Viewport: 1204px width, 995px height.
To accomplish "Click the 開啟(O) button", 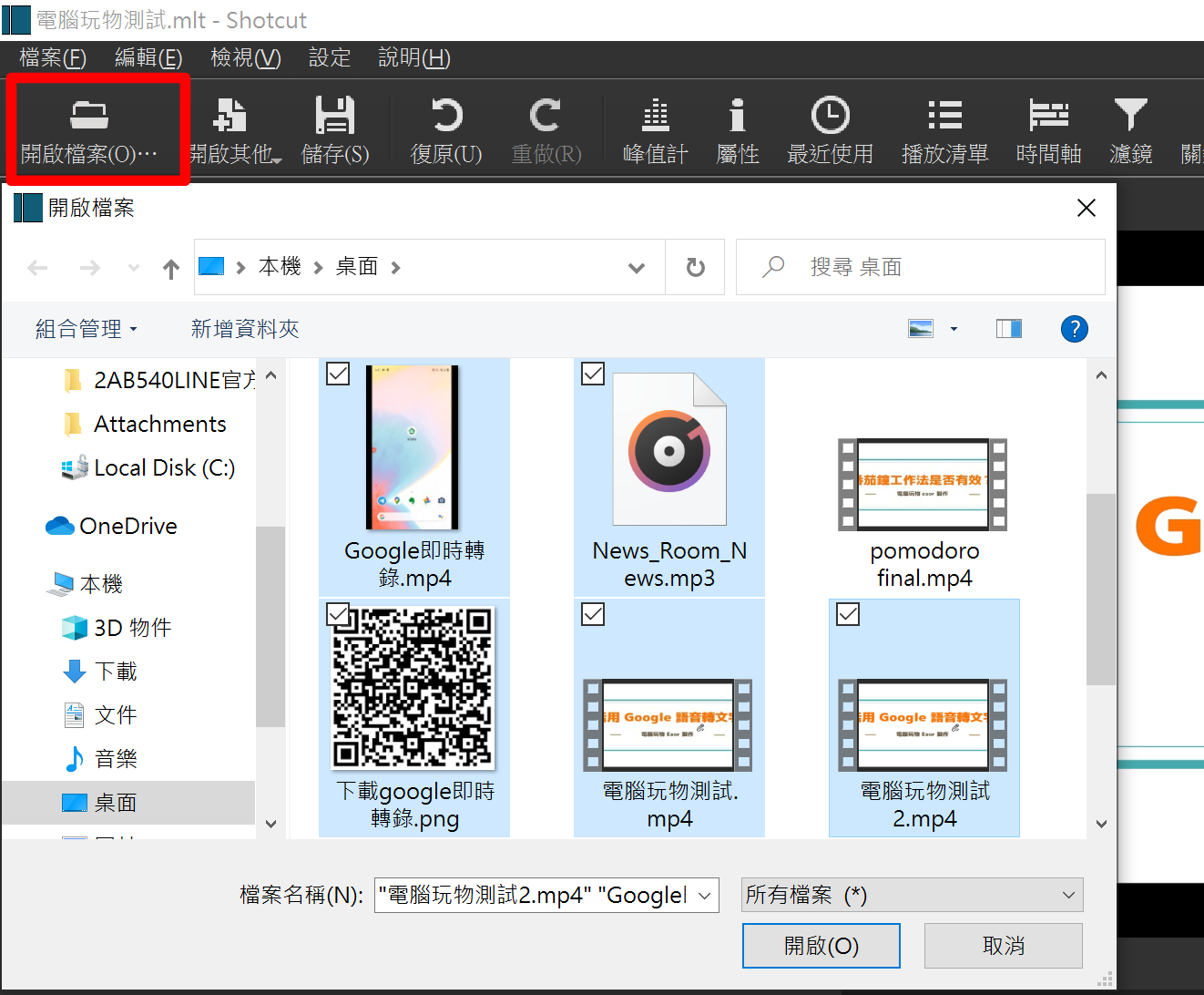I will coord(821,946).
